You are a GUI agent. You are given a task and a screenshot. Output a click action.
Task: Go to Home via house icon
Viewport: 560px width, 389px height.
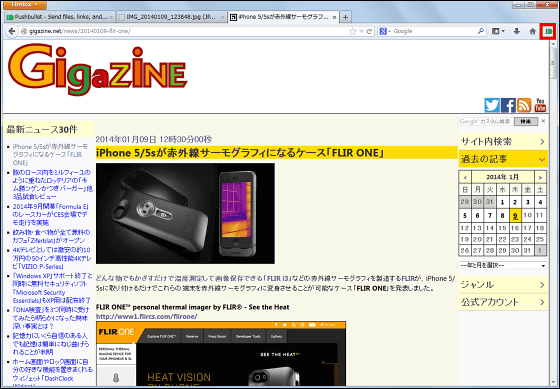tap(532, 31)
